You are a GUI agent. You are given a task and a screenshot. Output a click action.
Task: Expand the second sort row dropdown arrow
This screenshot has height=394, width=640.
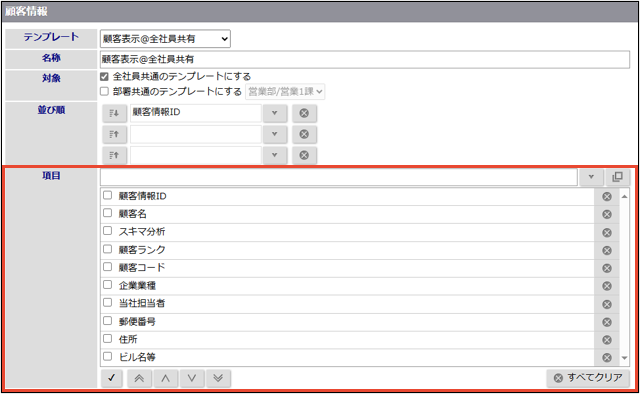point(275,134)
